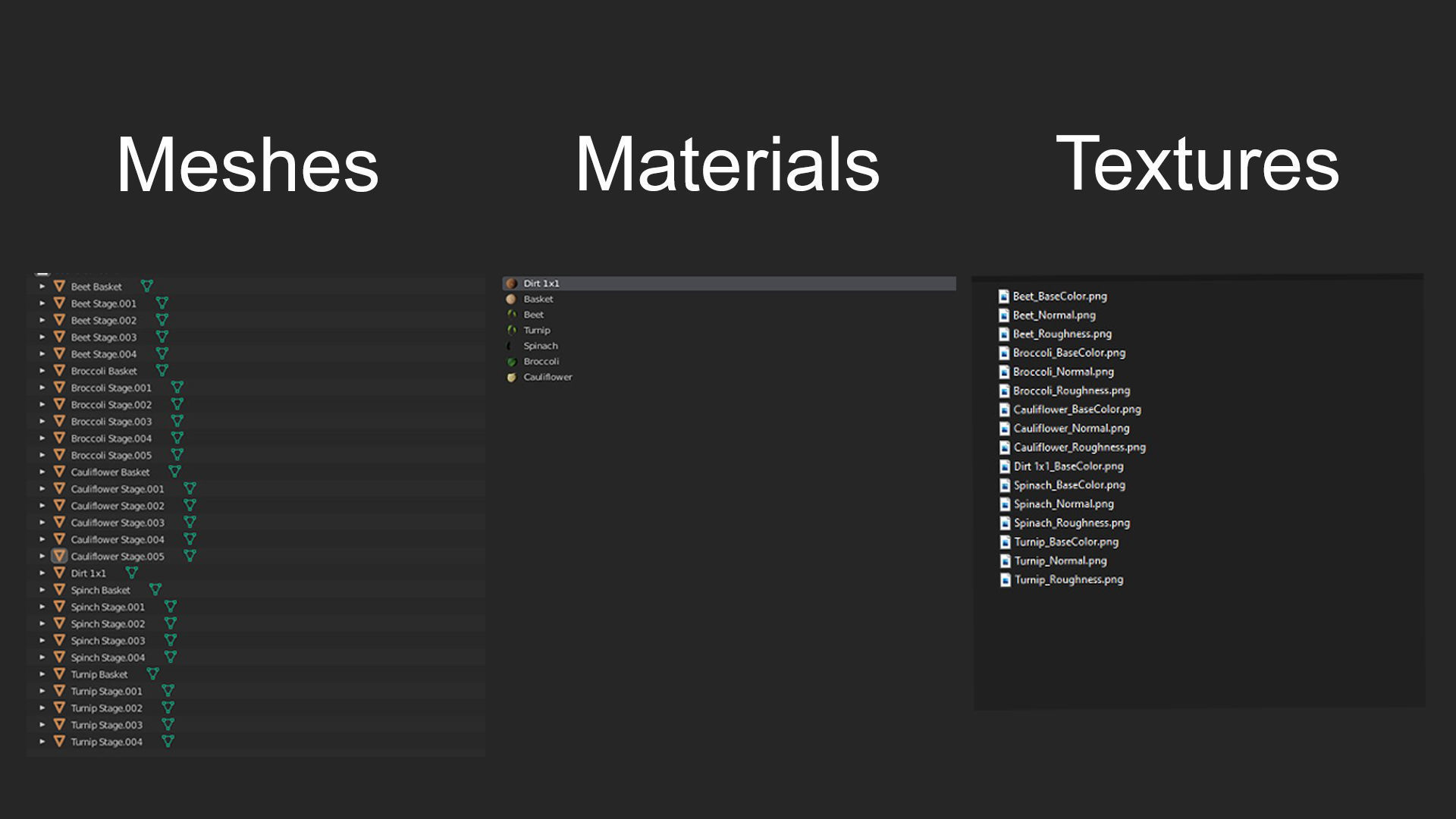Click the orange mesh icon beside Beet Basket
Screen dimensions: 1456x819
coord(59,287)
